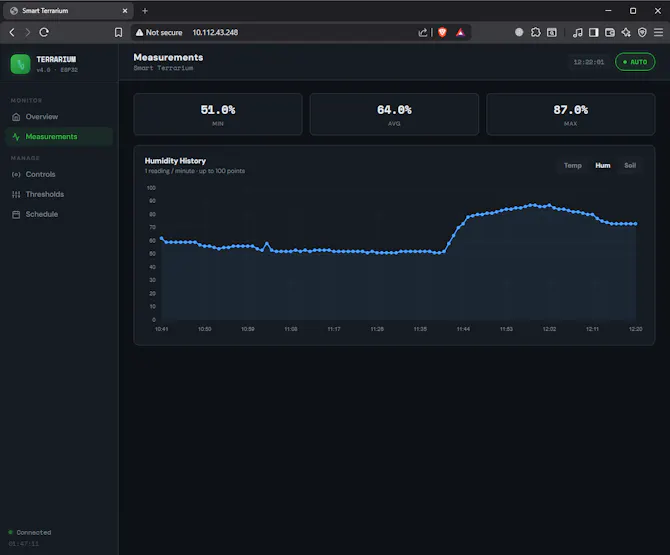Click the Thresholds sliders icon

(16, 194)
